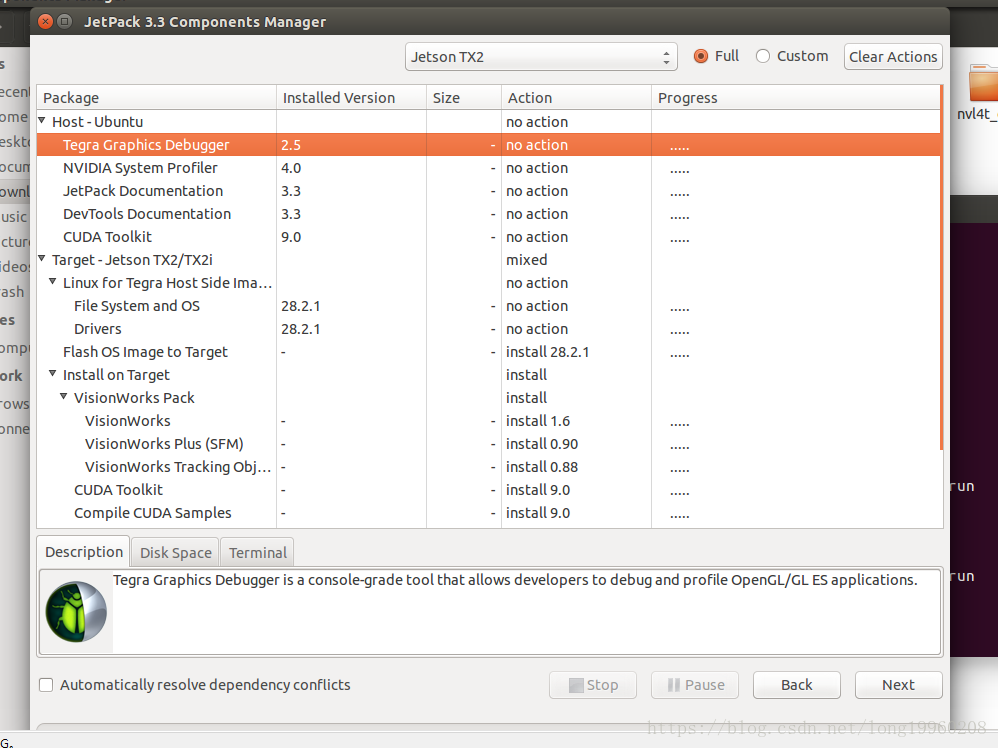Click 'mixed' action for Target group
This screenshot has height=748, width=998.
coord(576,260)
